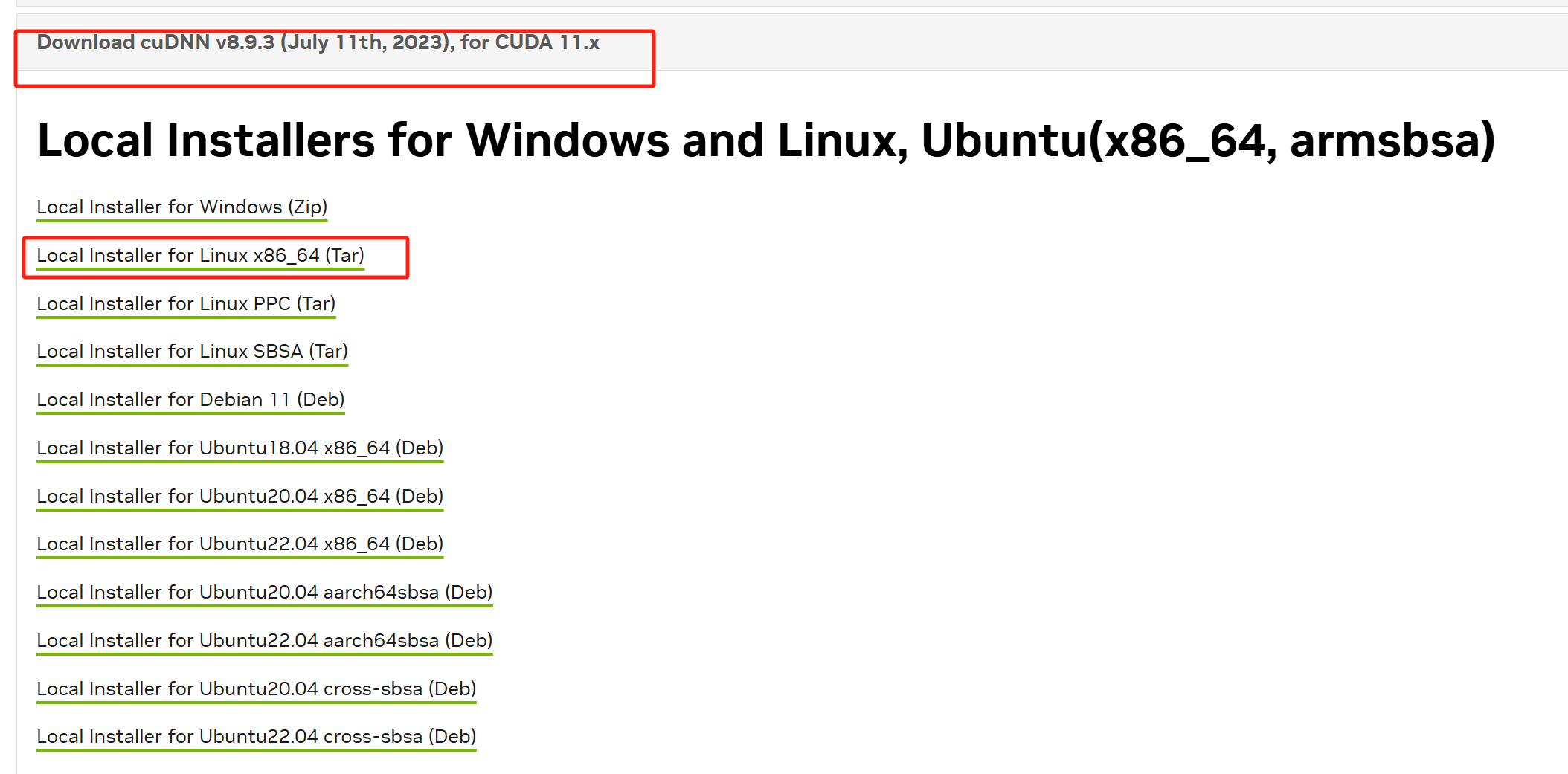The height and width of the screenshot is (774, 1568).
Task: Choose Local Installer for Debian 11 (Deb)
Action: 191,400
